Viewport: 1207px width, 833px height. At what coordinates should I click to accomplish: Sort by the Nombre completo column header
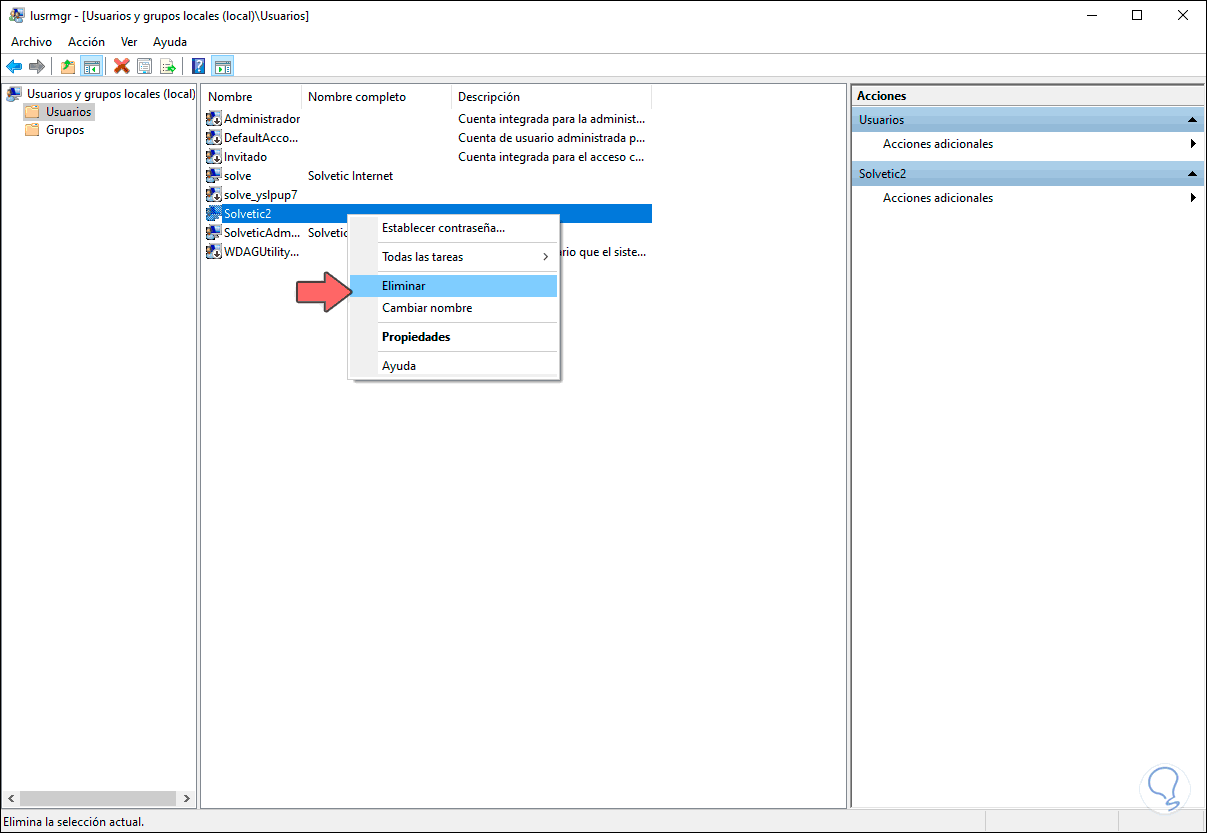pos(376,97)
